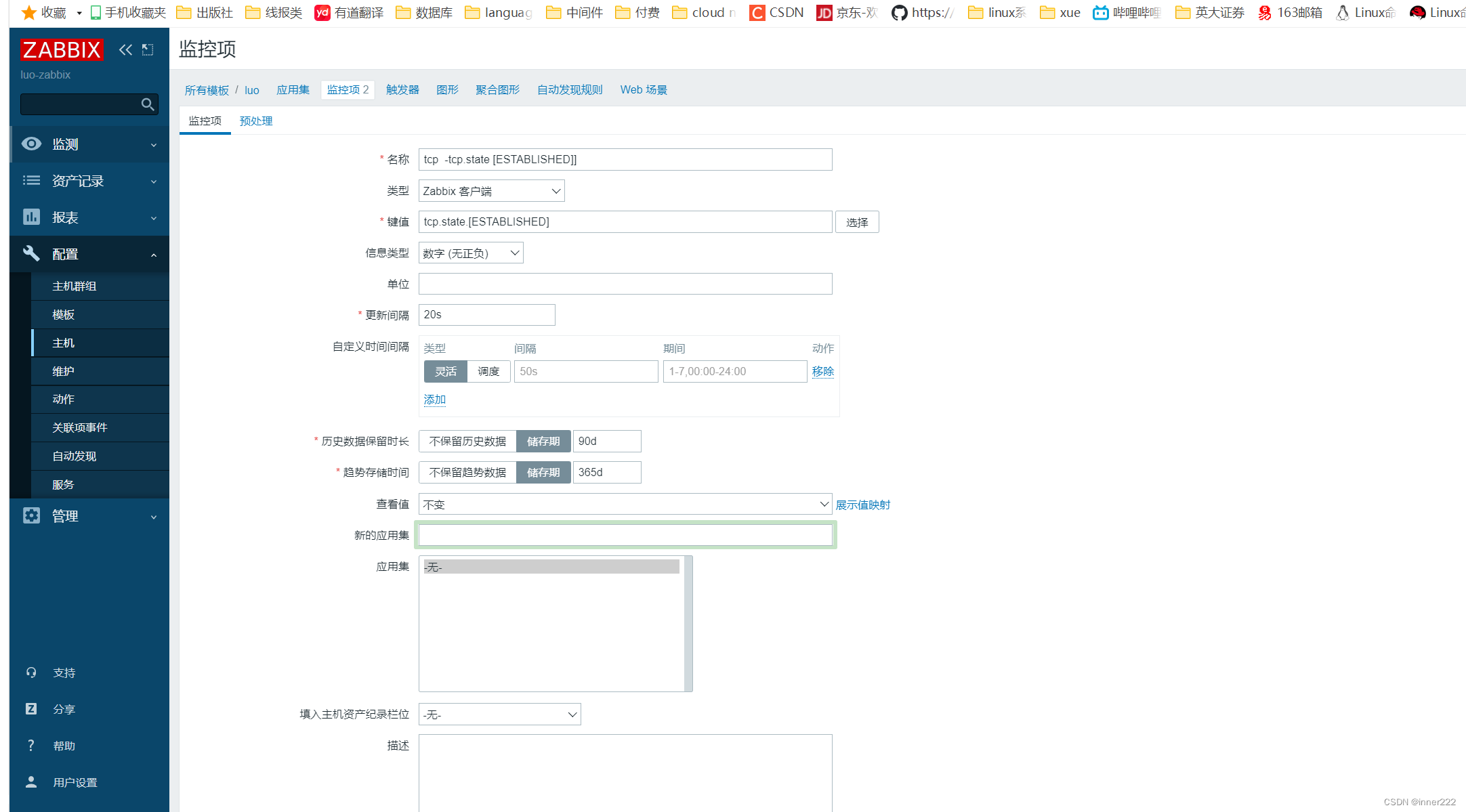Expand the 报表 sidebar menu
The width and height of the screenshot is (1466, 812).
(x=89, y=217)
